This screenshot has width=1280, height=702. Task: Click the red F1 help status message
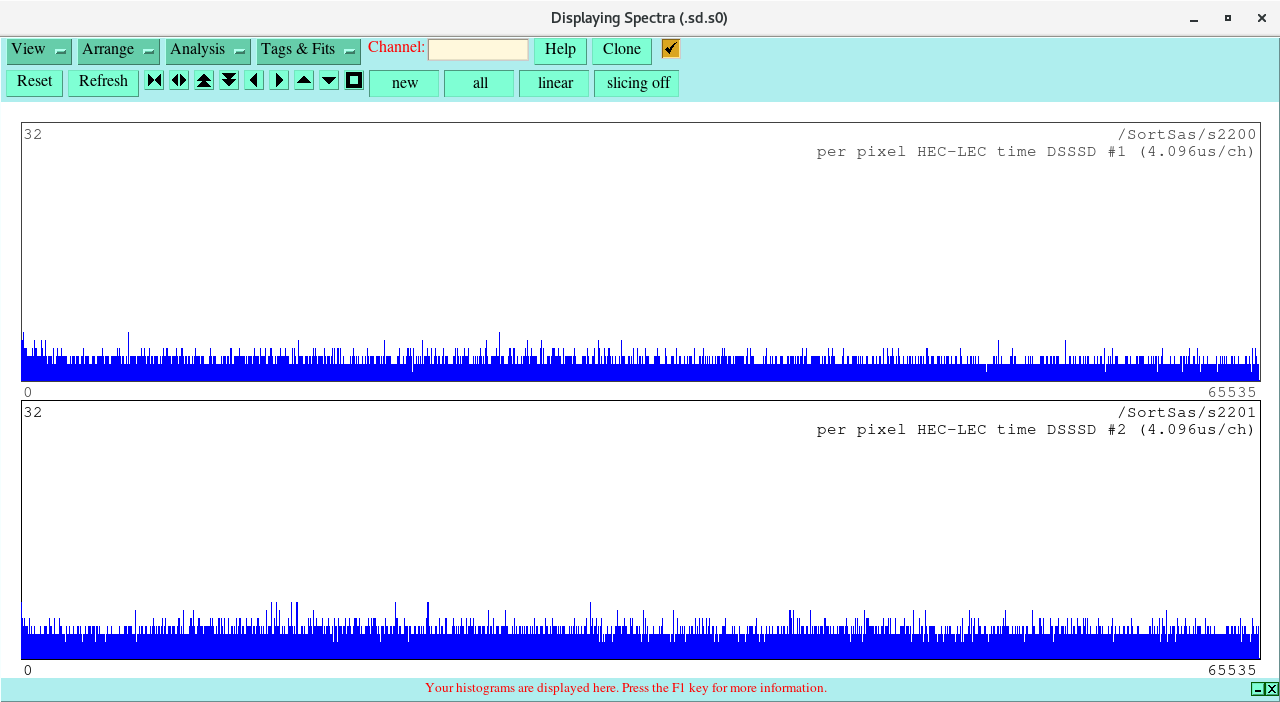click(626, 688)
